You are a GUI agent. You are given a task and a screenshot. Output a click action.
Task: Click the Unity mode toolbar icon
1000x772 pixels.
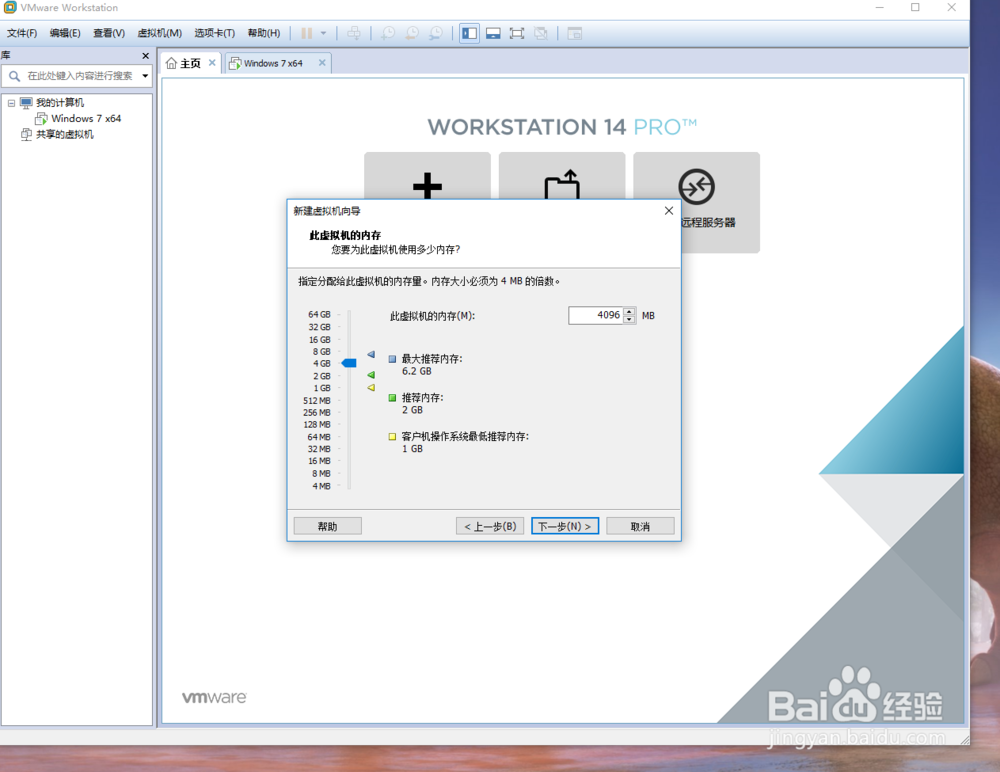(x=541, y=33)
